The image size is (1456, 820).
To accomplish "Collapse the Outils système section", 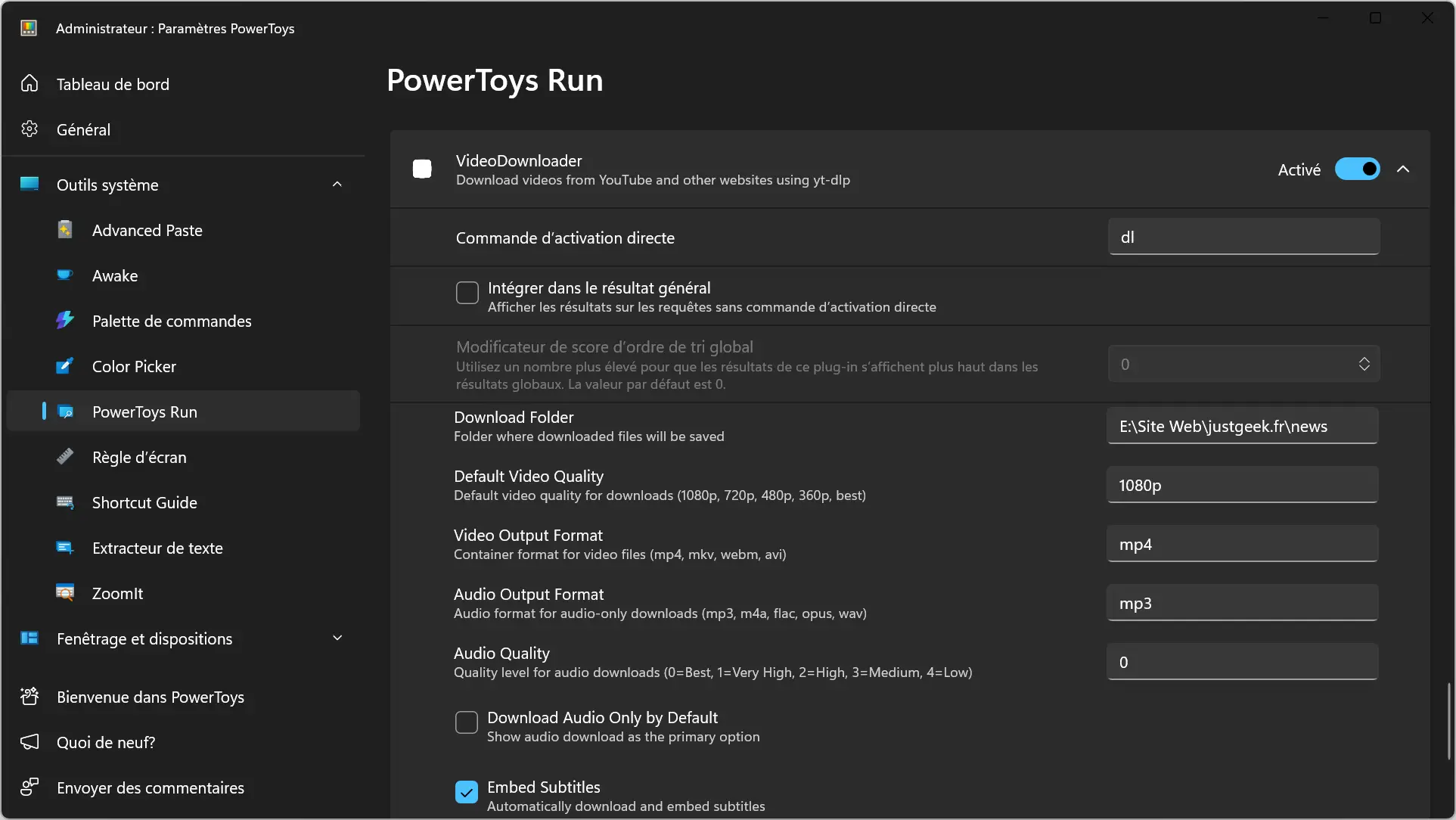I will tap(337, 184).
